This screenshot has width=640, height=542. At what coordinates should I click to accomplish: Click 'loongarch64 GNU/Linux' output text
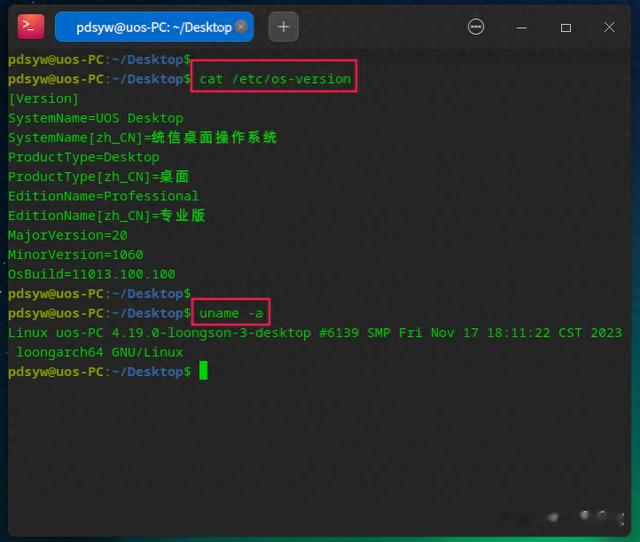coord(100,352)
